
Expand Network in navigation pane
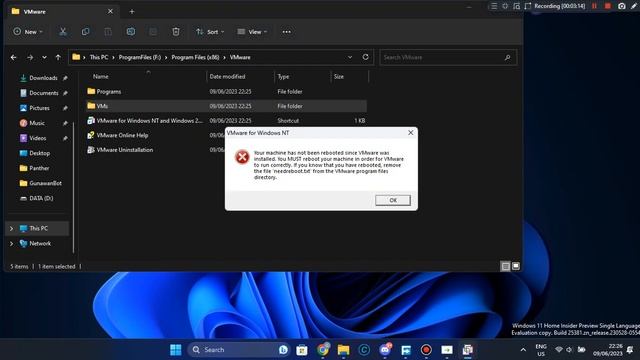tap(11, 244)
